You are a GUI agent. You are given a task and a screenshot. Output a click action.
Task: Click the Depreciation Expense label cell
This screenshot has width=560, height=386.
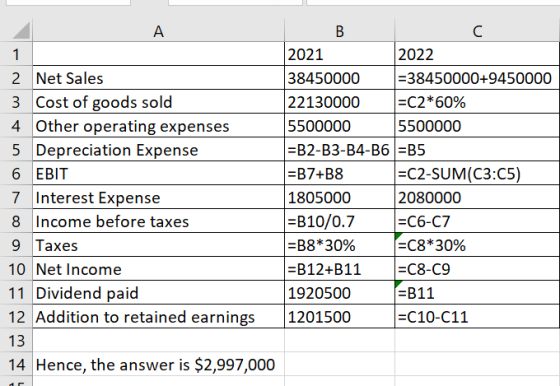click(x=159, y=150)
